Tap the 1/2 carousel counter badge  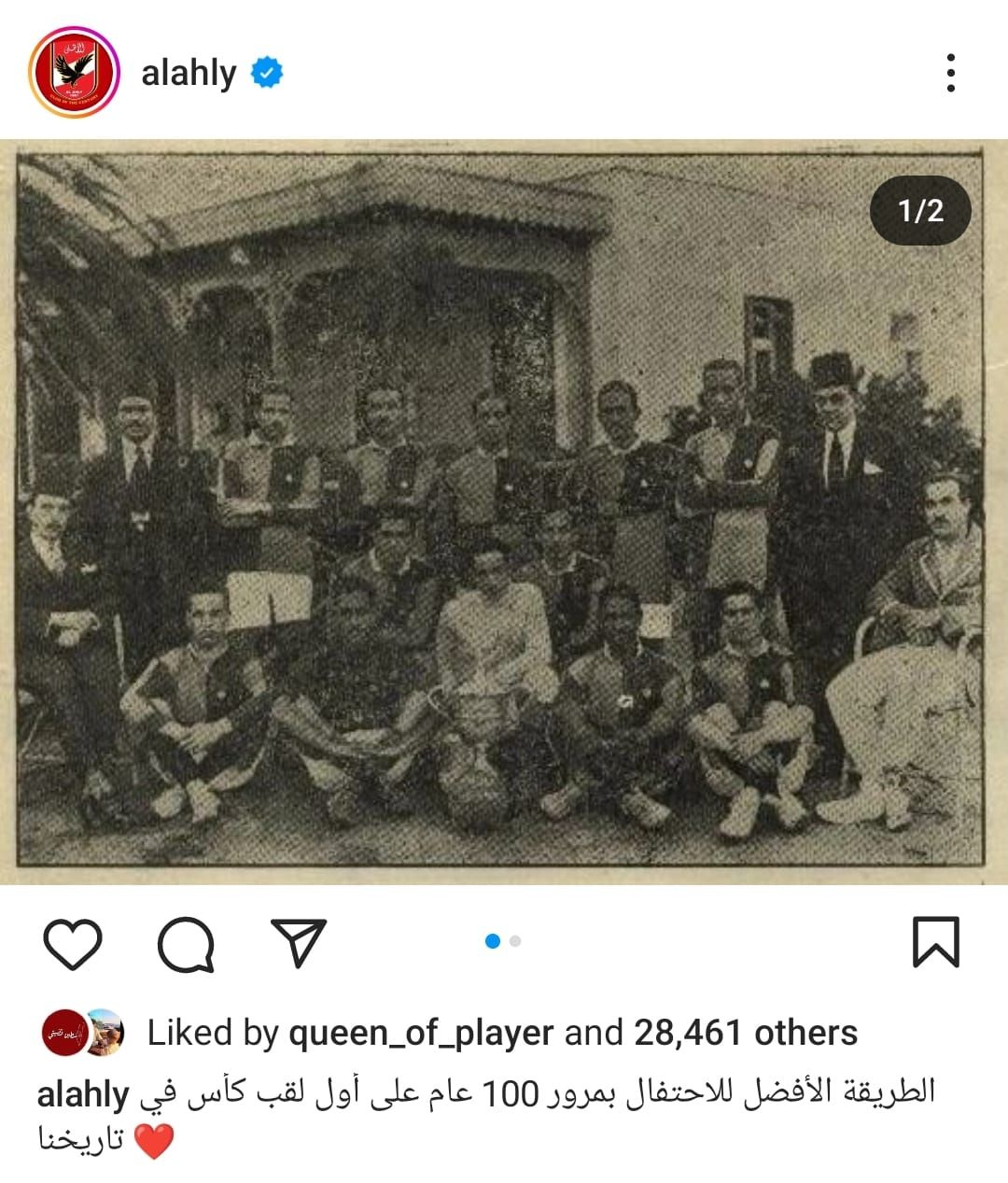[920, 210]
